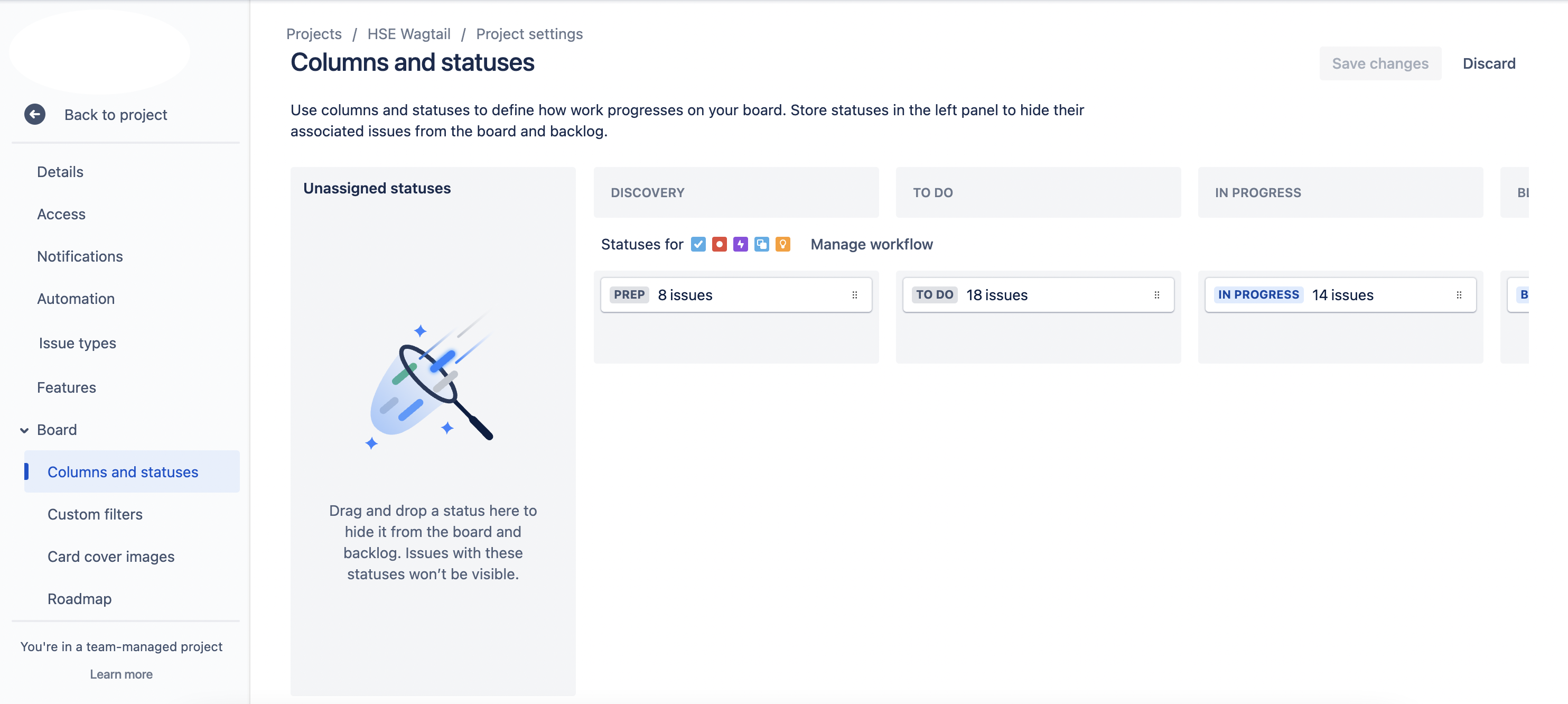Click the orange lightbulb issue type icon
The height and width of the screenshot is (704, 1568).
(x=783, y=244)
